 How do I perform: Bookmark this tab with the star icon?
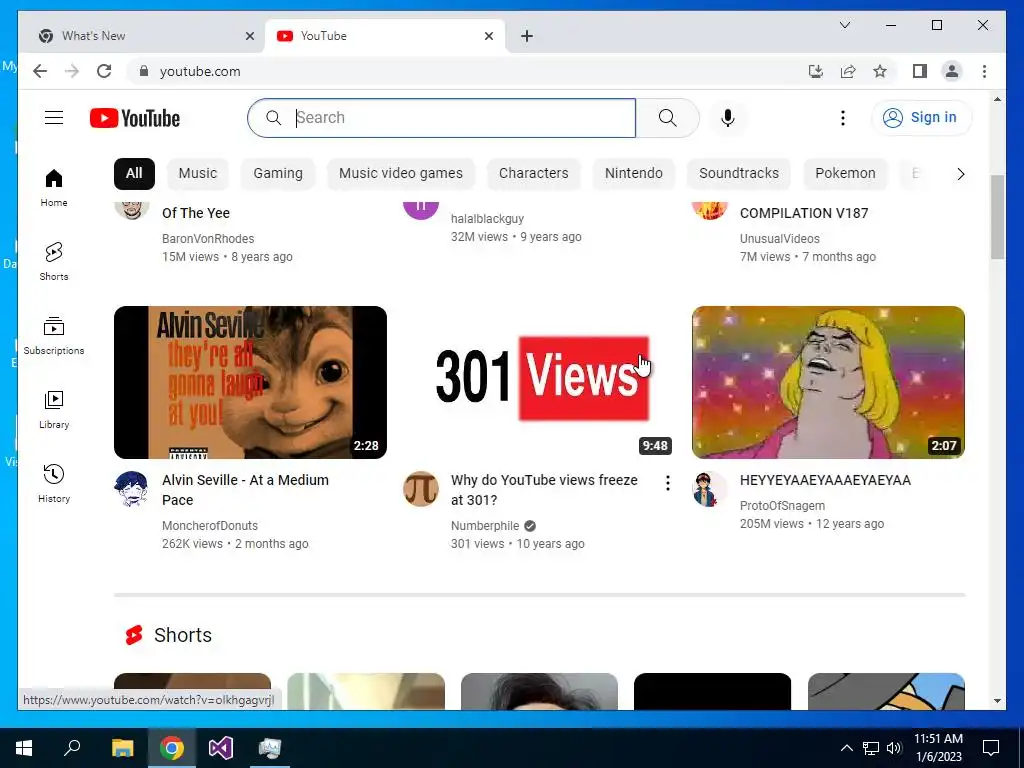[x=880, y=71]
